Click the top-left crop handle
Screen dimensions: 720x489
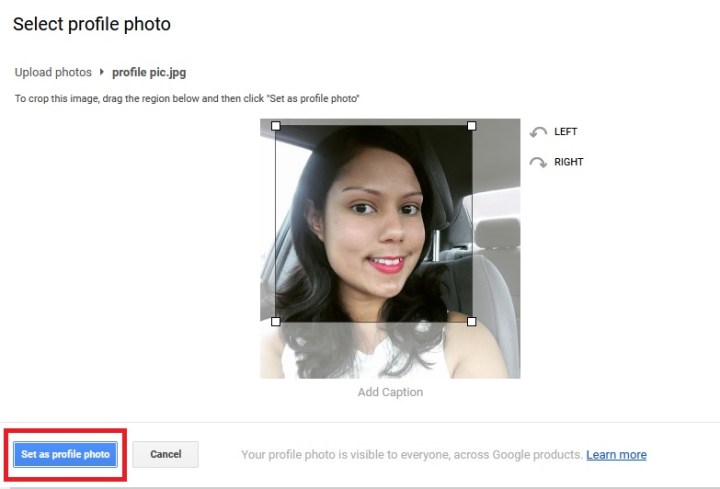(276, 126)
